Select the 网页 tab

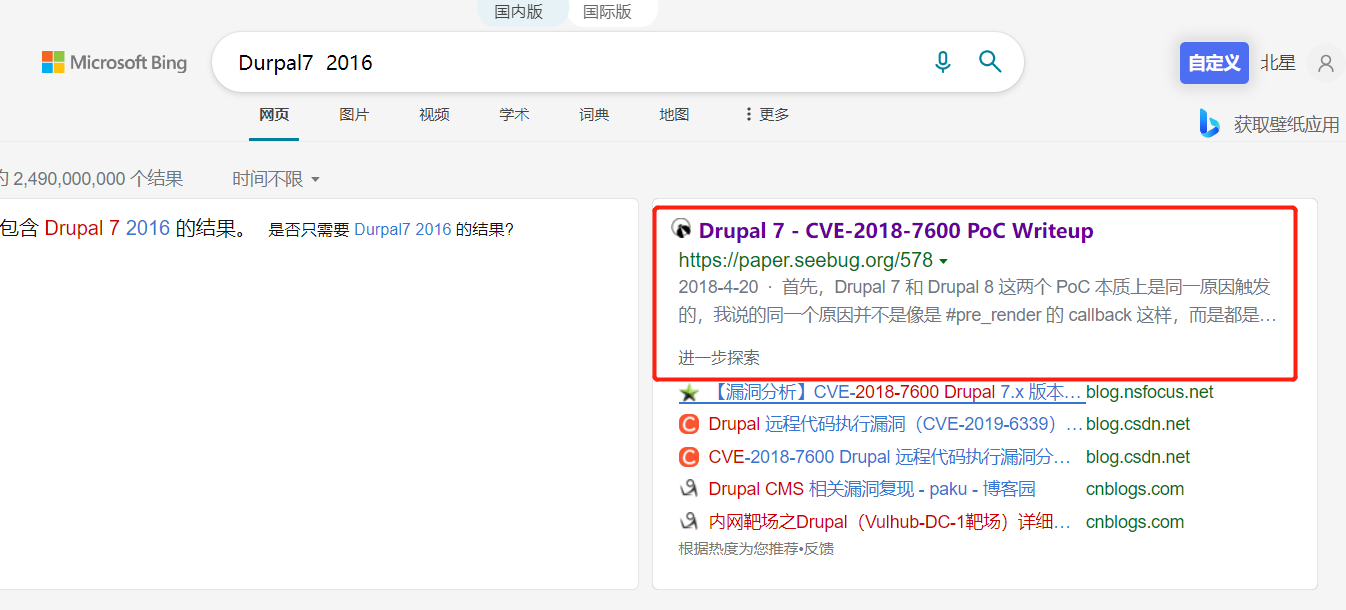click(274, 115)
